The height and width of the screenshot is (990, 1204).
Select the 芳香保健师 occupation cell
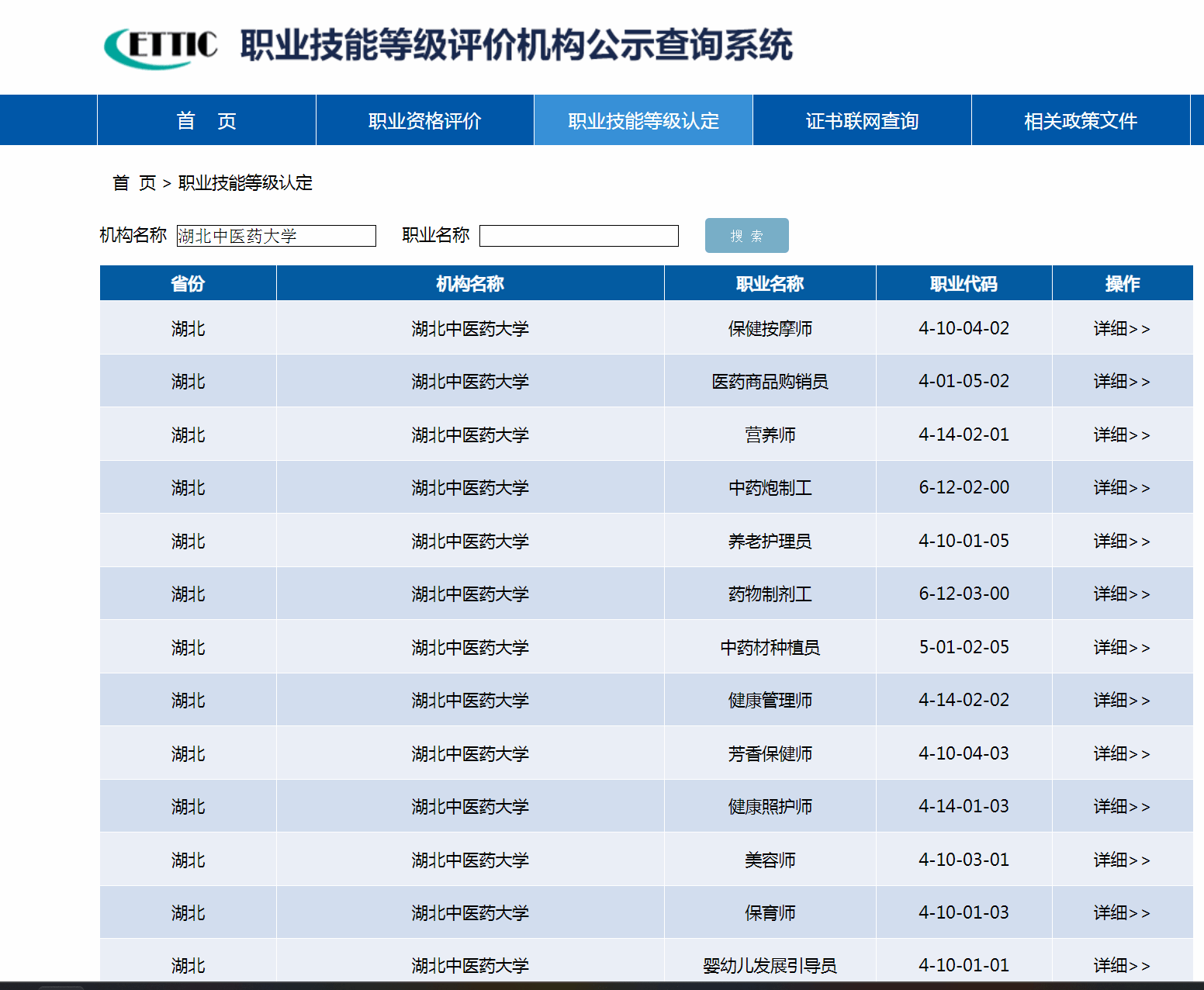(770, 754)
